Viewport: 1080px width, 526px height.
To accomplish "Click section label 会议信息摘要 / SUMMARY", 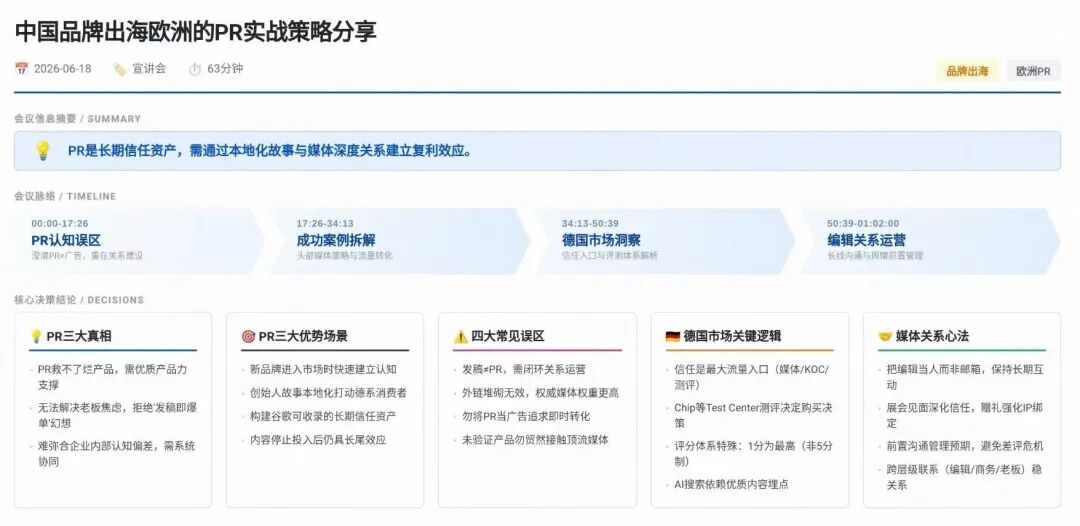I will tap(77, 119).
